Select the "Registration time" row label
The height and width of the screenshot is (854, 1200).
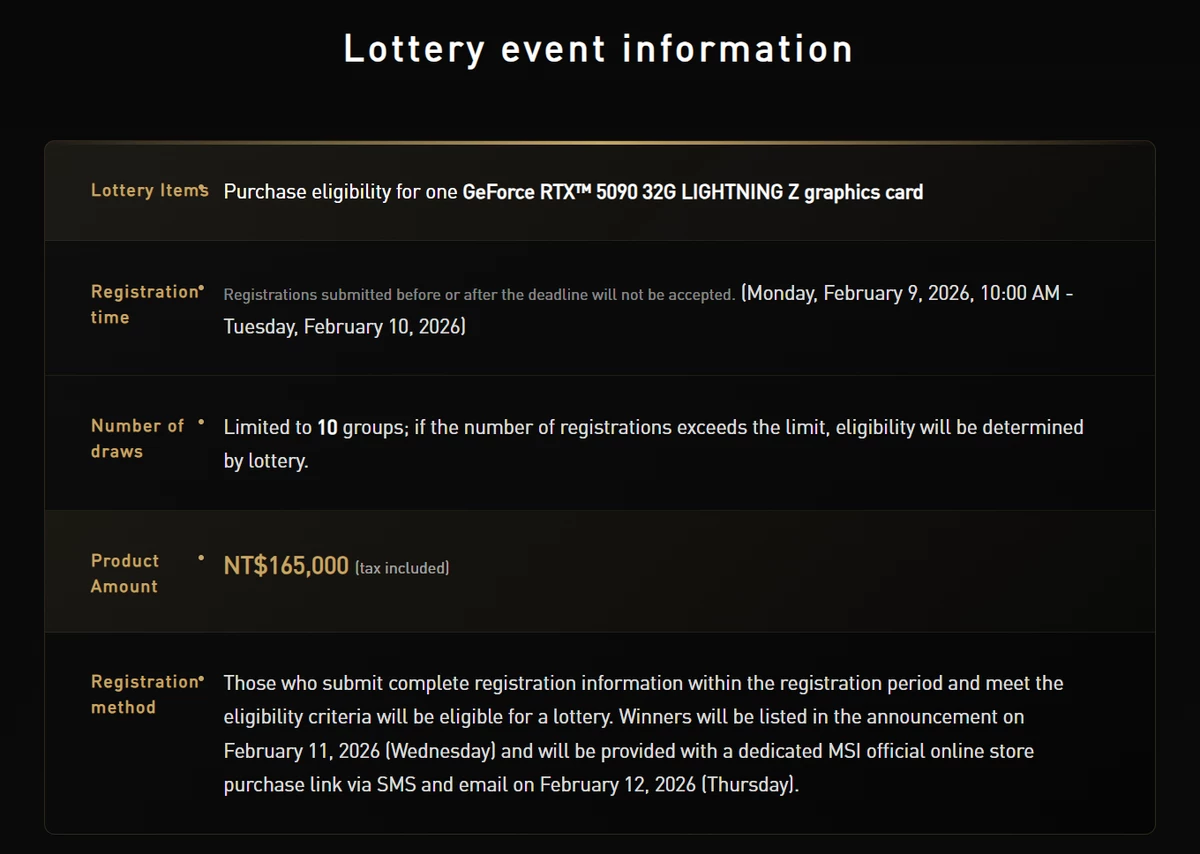(x=144, y=304)
